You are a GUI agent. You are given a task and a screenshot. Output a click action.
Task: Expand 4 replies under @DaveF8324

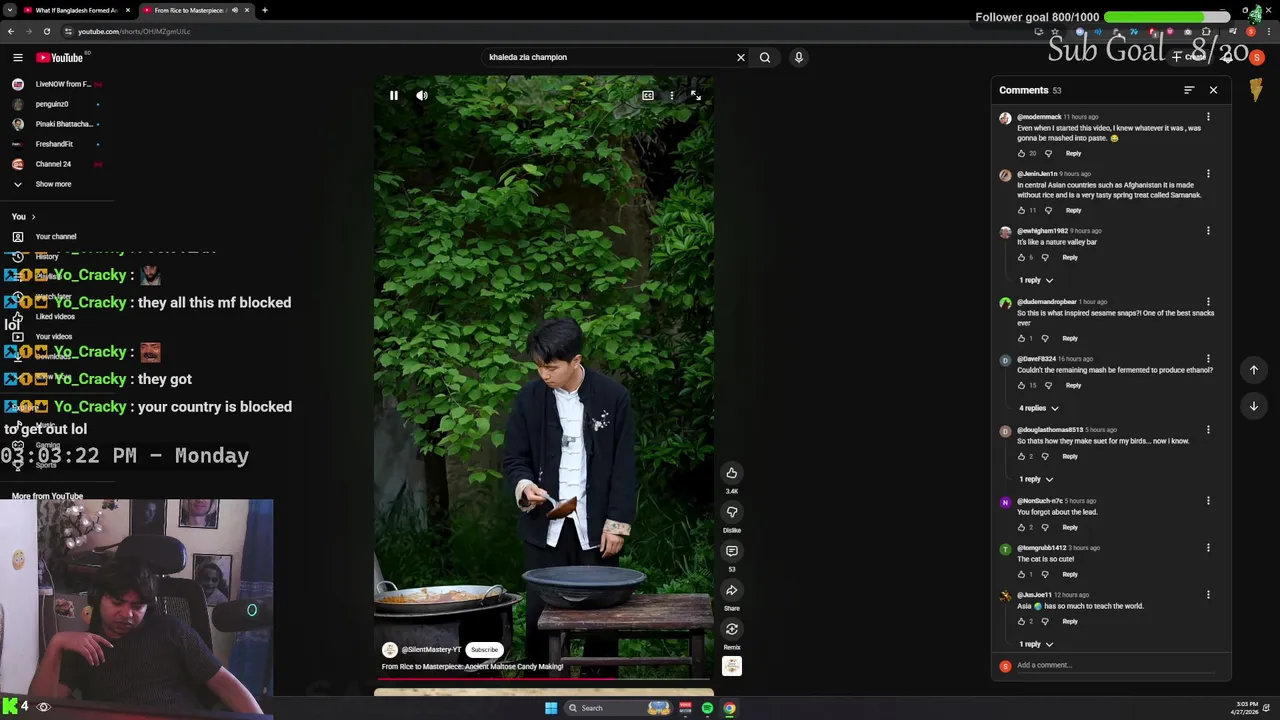[1038, 408]
